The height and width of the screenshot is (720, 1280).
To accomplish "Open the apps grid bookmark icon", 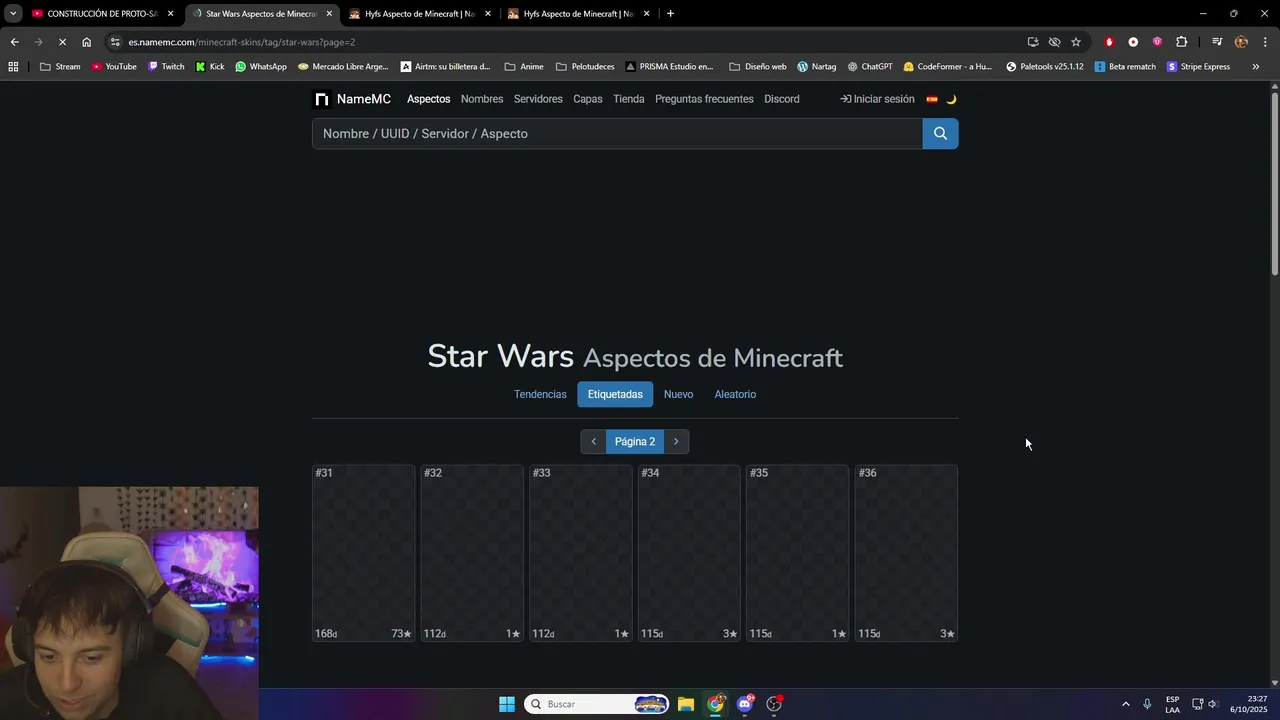I will click(x=13, y=67).
